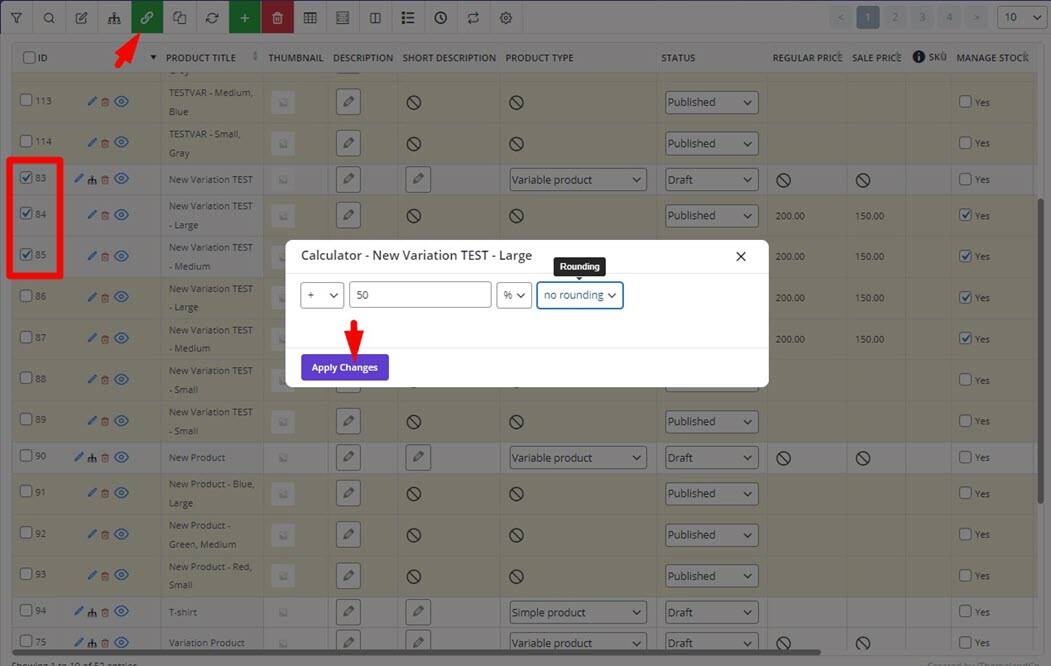The width and height of the screenshot is (1051, 666).
Task: Tick the select-all checkbox in header
Action: (29, 57)
